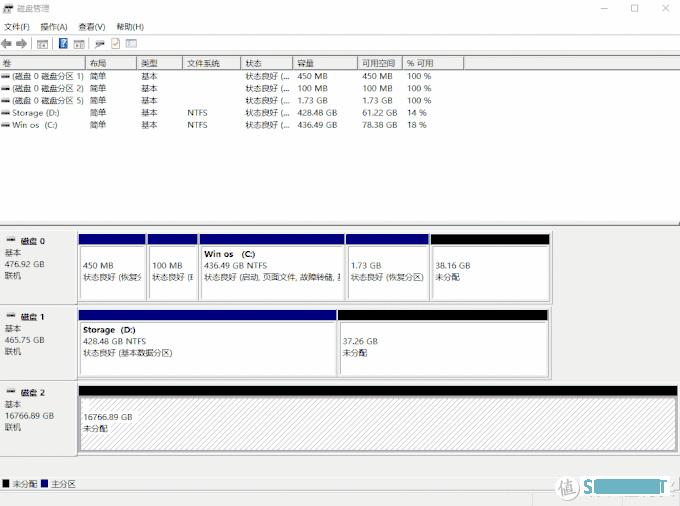
Task: Select the 16766.89 GB unallocated block
Action: 378,419
